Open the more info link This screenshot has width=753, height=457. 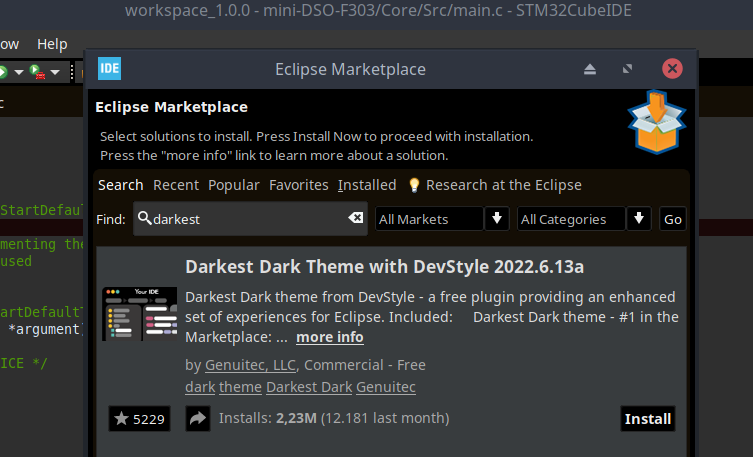point(330,337)
